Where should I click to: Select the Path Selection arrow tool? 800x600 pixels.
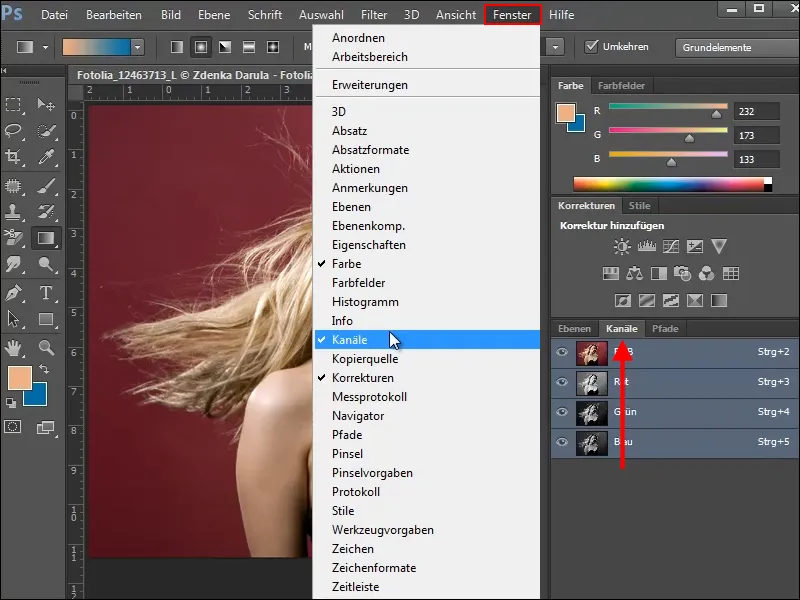[x=13, y=319]
